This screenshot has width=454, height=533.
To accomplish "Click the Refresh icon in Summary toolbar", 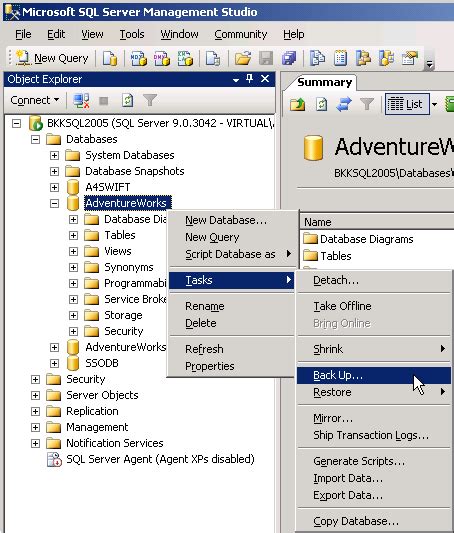I will point(321,104).
